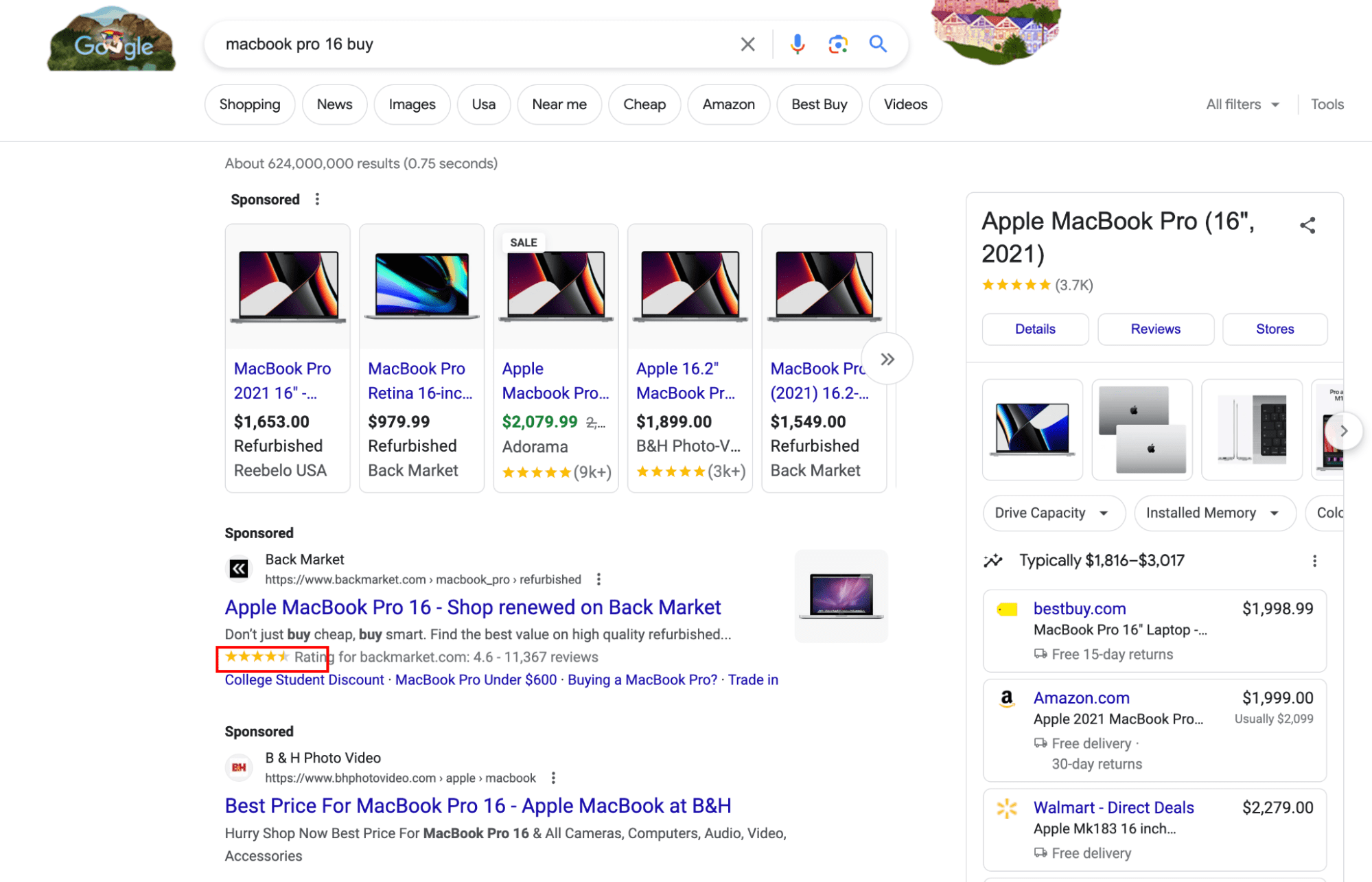Open bestbuy.com store listing link
1372x882 pixels.
[1079, 609]
